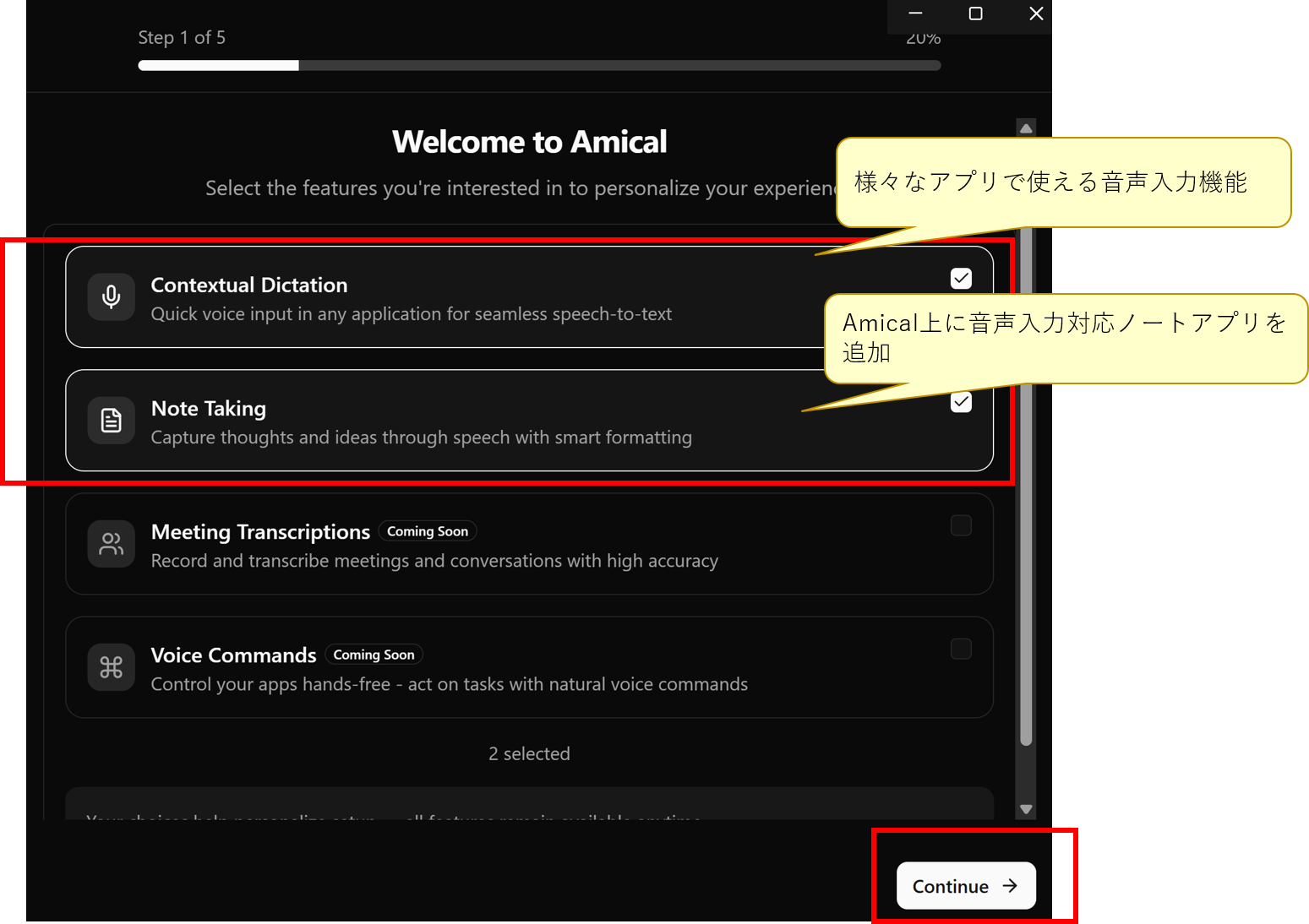Uncheck the Contextual Dictation checkbox
This screenshot has width=1309, height=924.
(x=961, y=279)
